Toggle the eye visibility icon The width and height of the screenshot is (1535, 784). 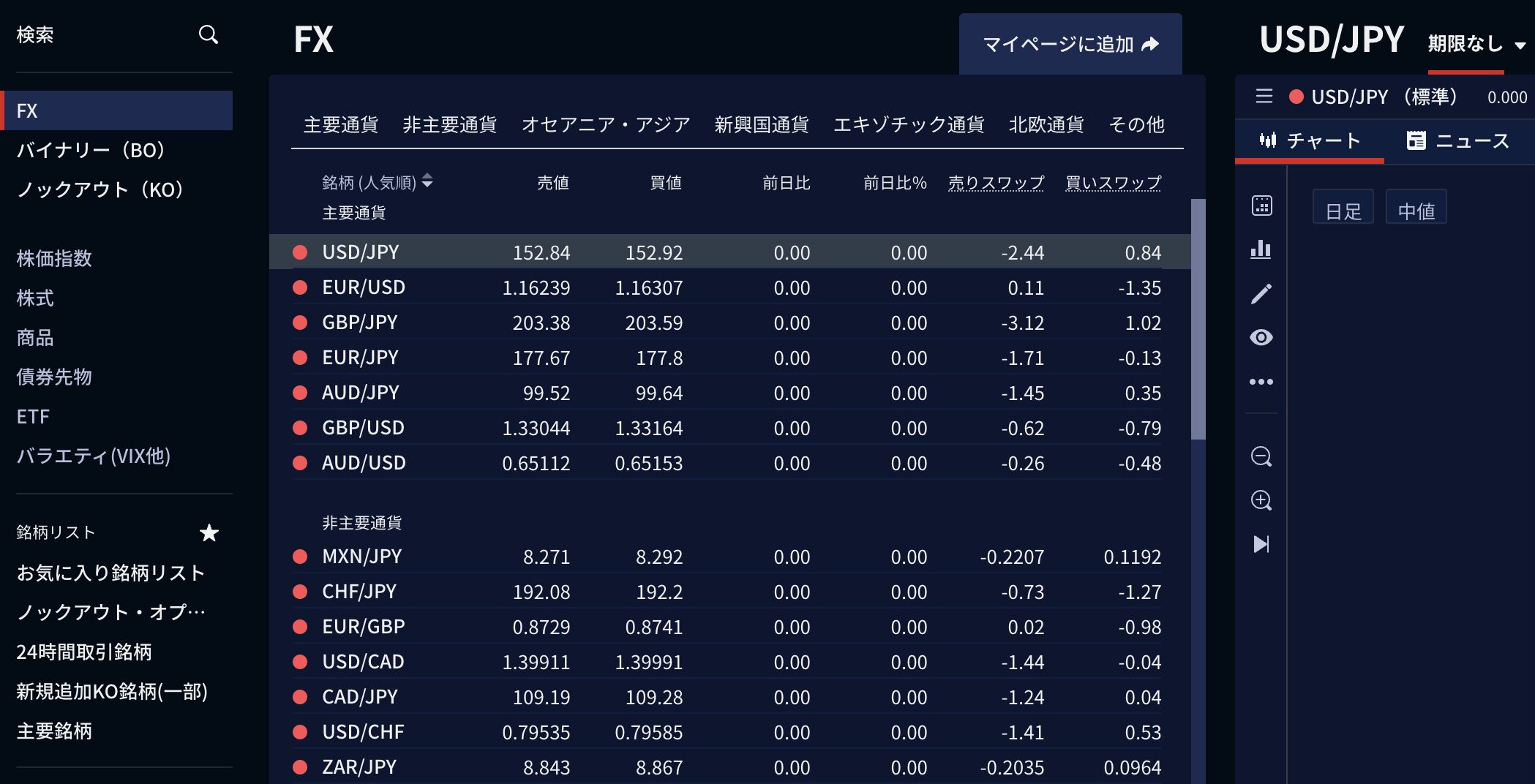(x=1261, y=337)
